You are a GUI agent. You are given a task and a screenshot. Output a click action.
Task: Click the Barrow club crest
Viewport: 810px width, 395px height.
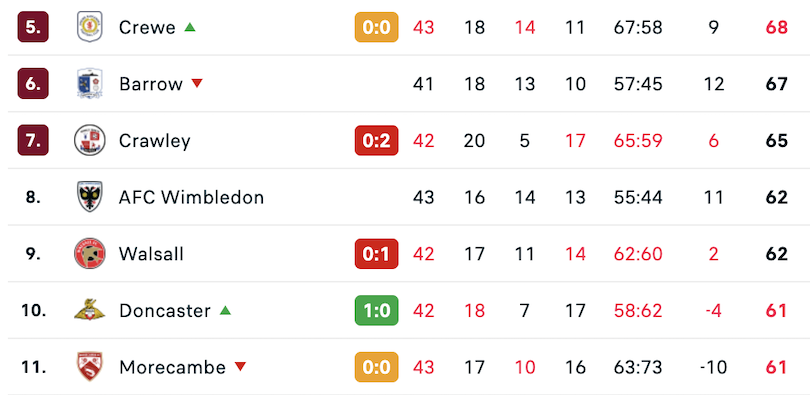tap(89, 84)
